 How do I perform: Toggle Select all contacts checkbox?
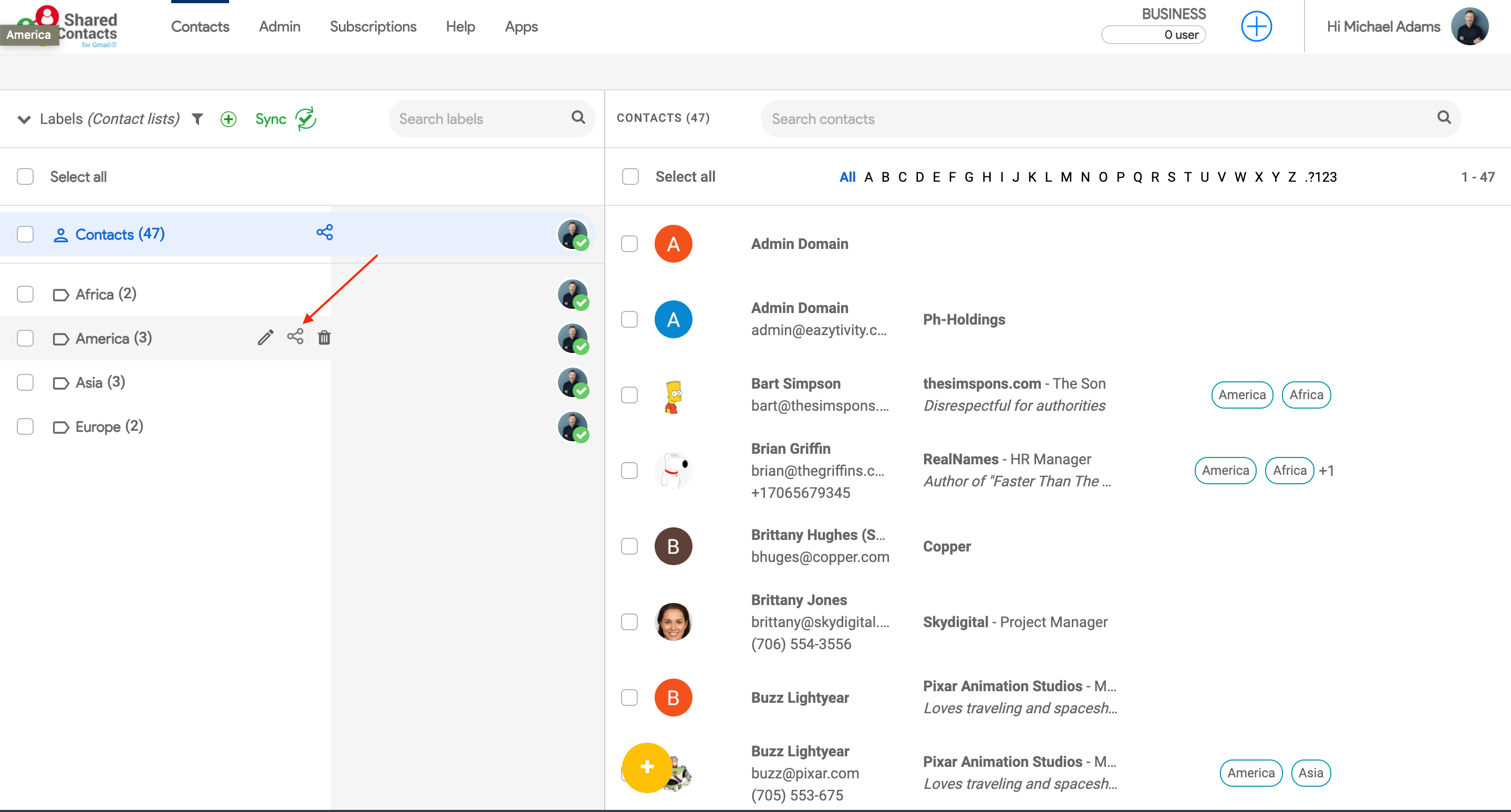click(x=630, y=176)
